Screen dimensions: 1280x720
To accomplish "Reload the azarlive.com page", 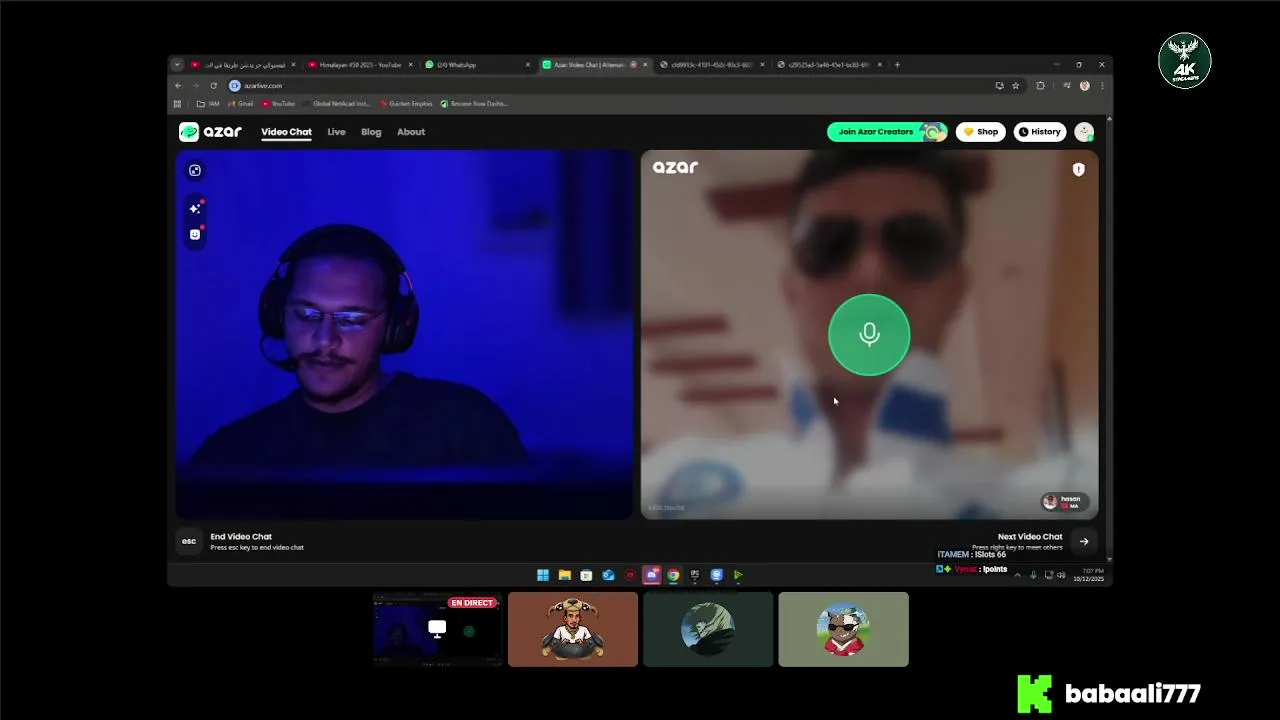I will (213, 86).
